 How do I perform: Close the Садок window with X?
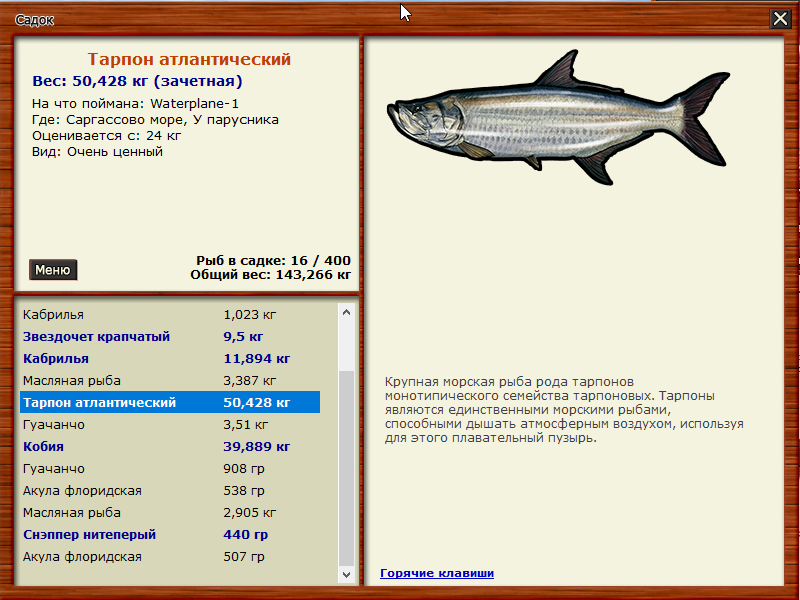(x=780, y=19)
